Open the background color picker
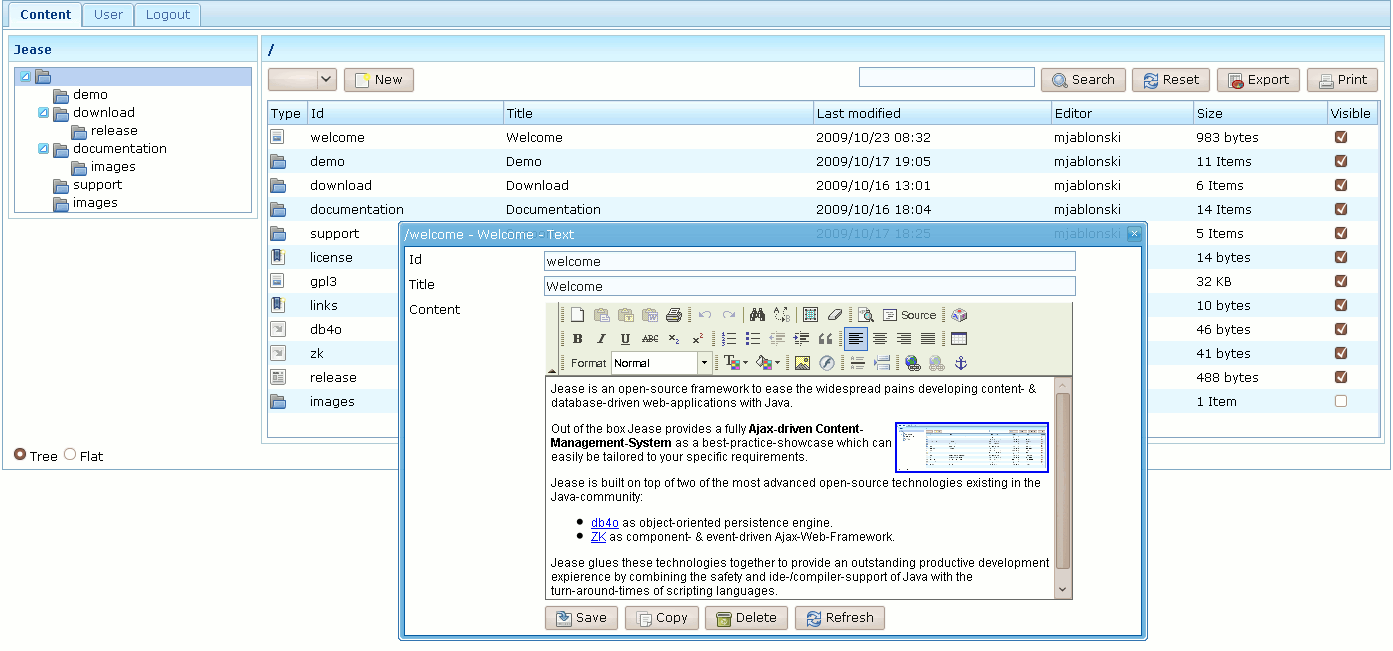 point(768,363)
